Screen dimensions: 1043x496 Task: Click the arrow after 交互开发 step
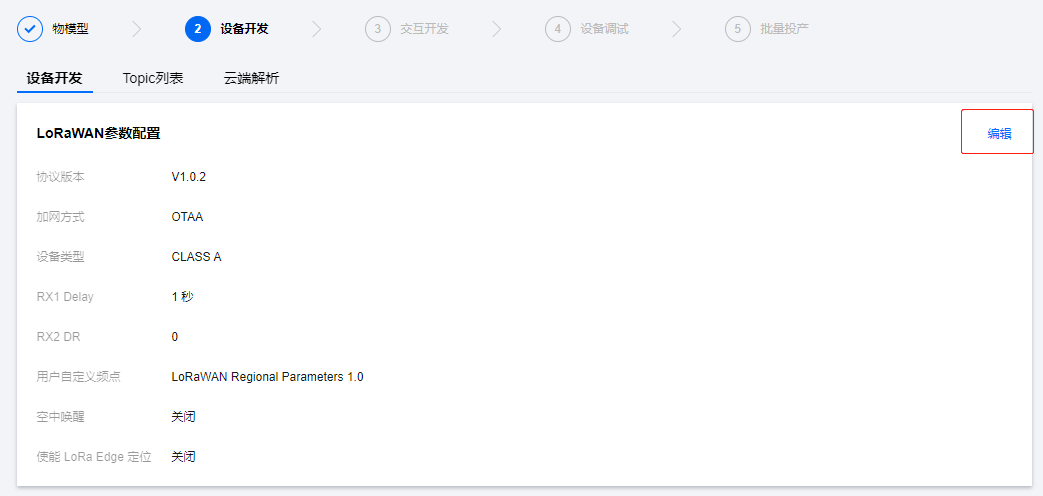(x=497, y=29)
